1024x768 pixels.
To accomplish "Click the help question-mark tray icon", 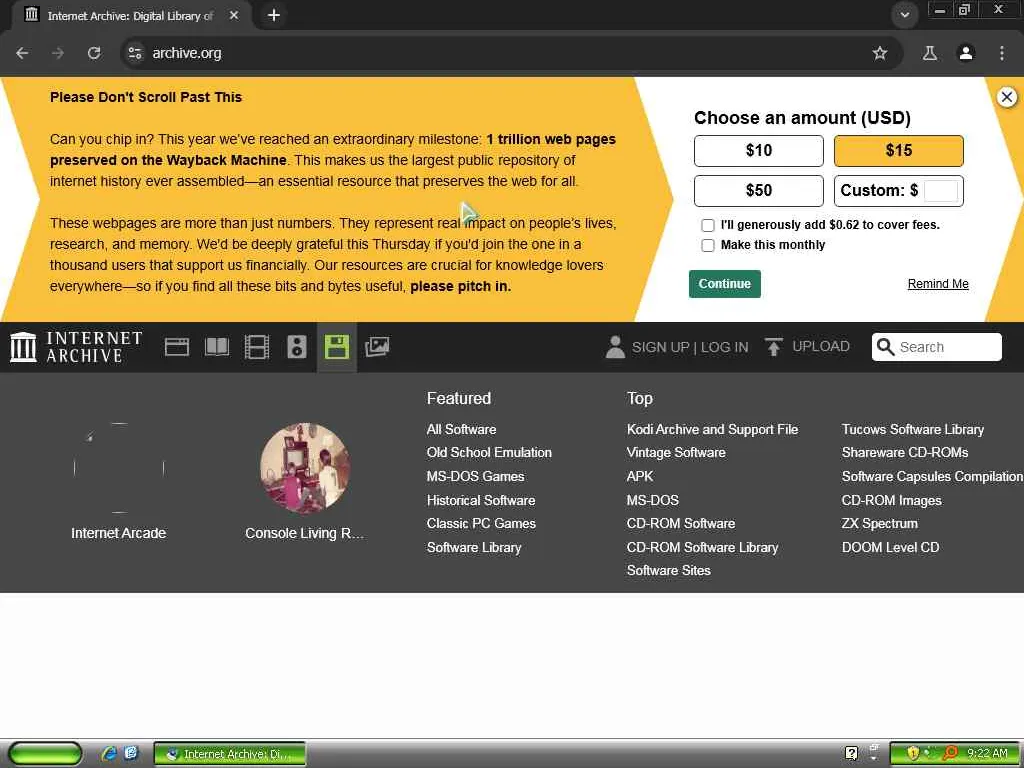I will coord(851,753).
